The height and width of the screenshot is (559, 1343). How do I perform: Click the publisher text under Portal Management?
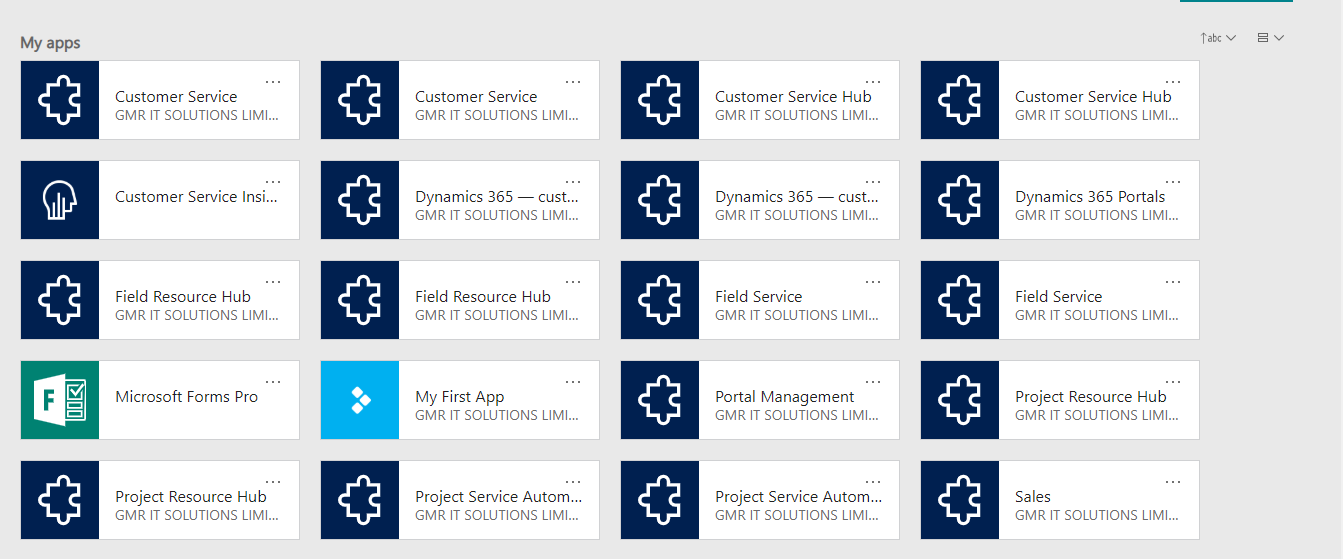[797, 415]
